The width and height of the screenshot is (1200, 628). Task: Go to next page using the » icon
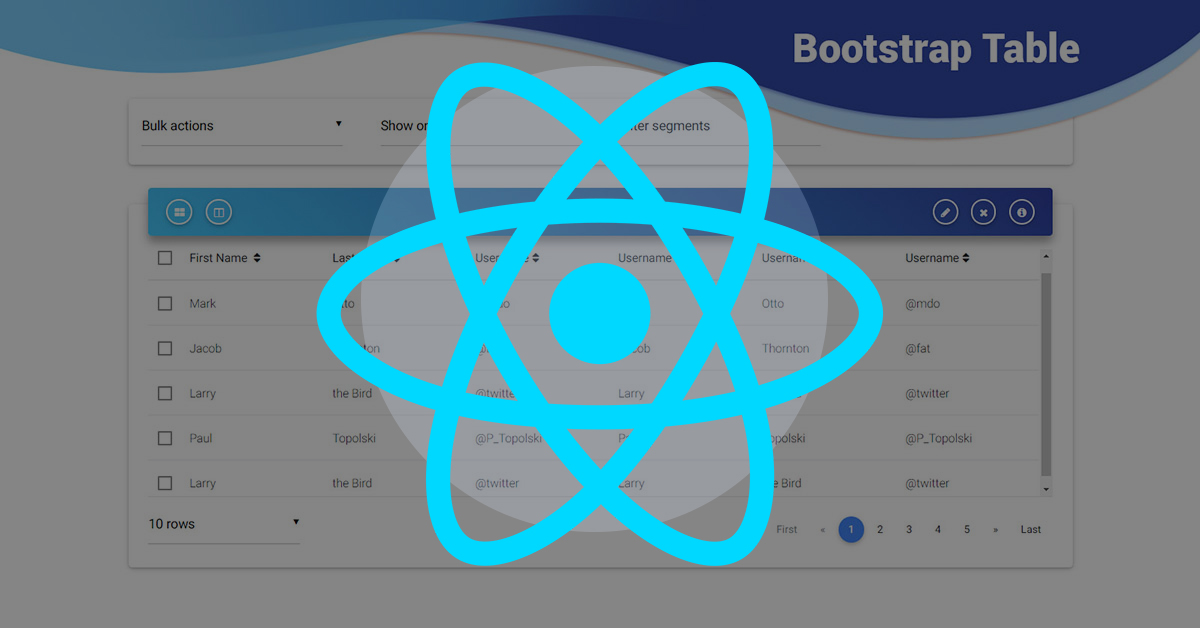[x=994, y=529]
